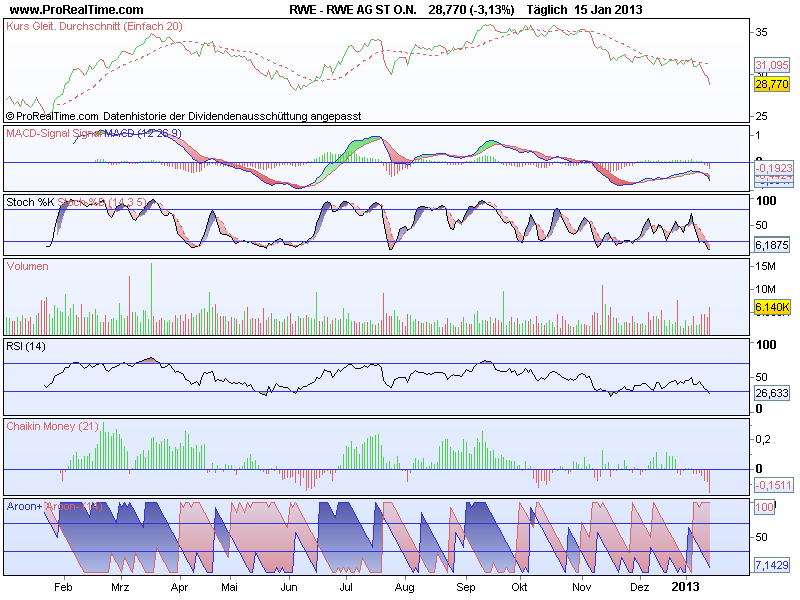Select the 'Kurs Gleit. Durchschnitt (Einfach 20)' label
Viewport: 800px width, 600px height.
click(94, 26)
